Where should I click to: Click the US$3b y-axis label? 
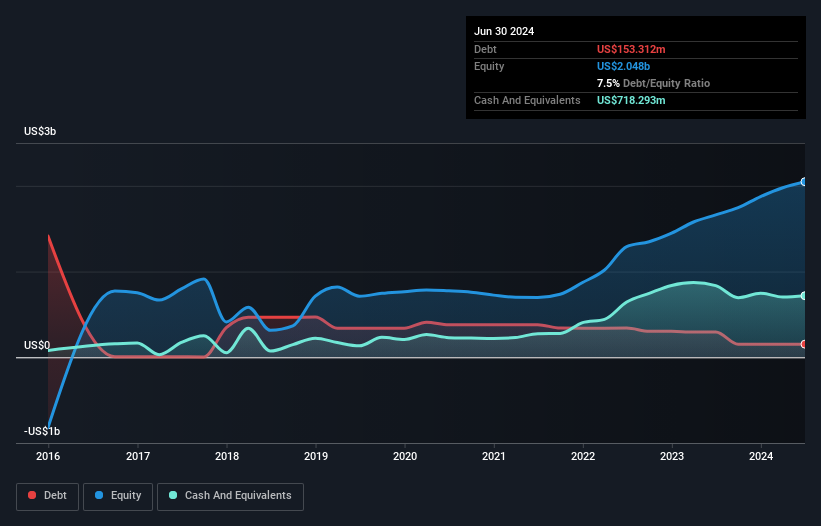pyautogui.click(x=40, y=132)
